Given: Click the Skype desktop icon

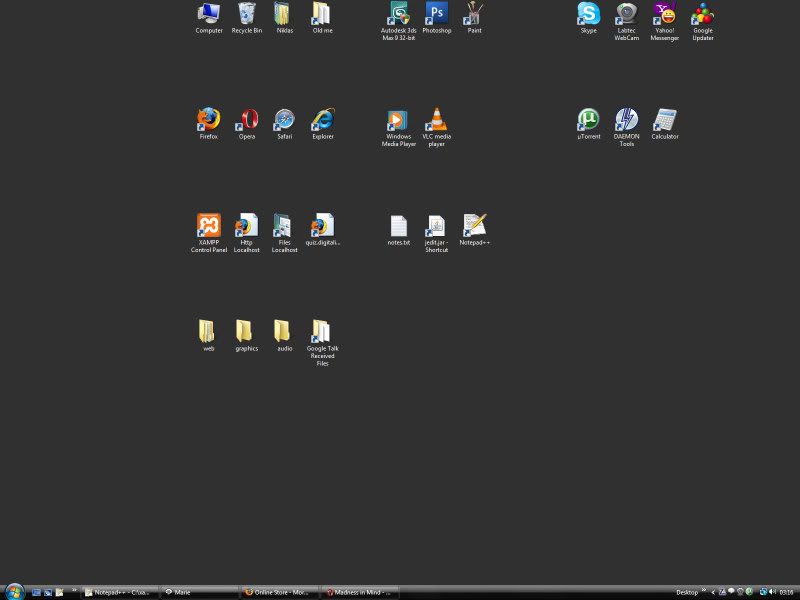Looking at the screenshot, I should tap(589, 14).
